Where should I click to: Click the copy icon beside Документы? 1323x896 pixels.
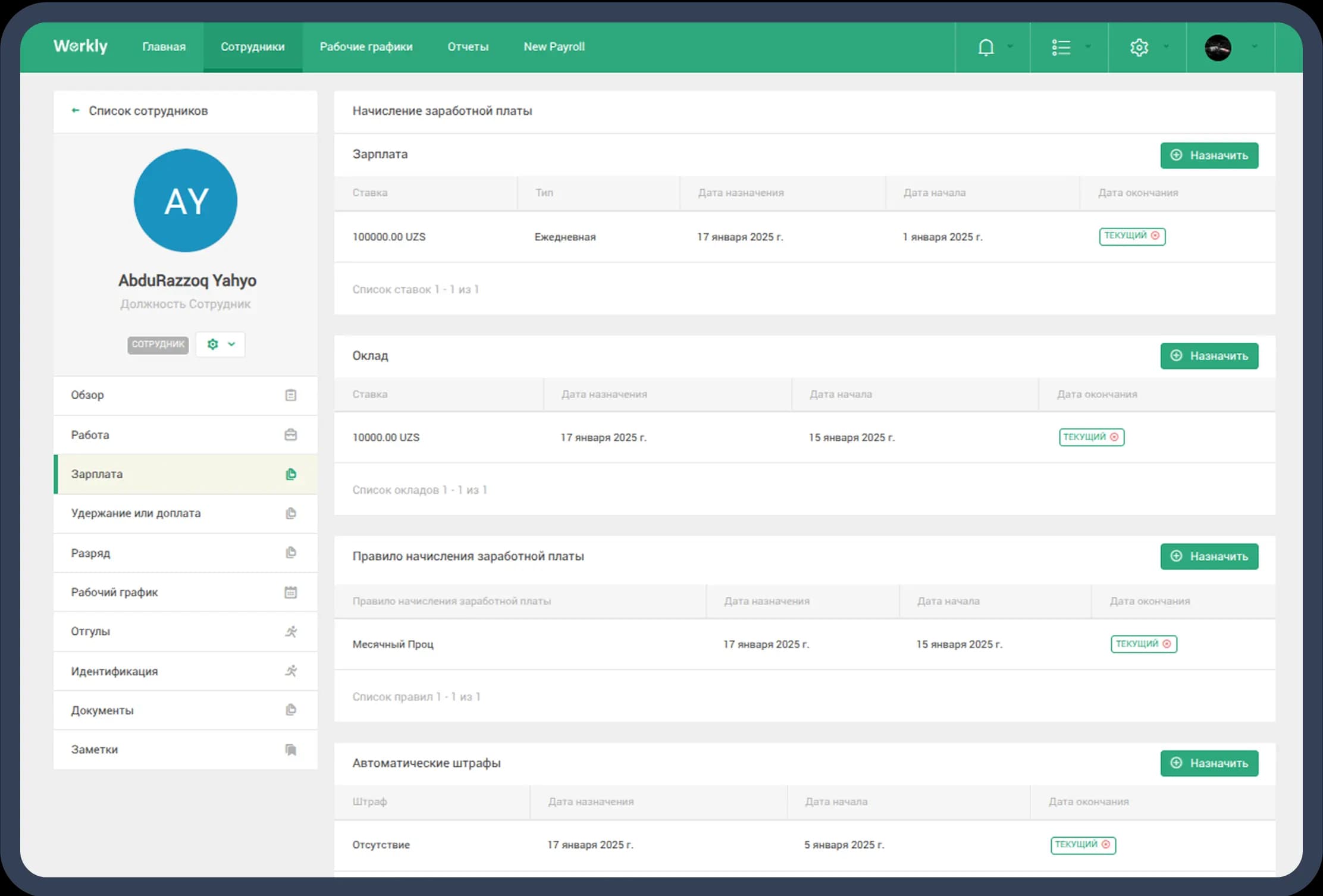pos(290,710)
